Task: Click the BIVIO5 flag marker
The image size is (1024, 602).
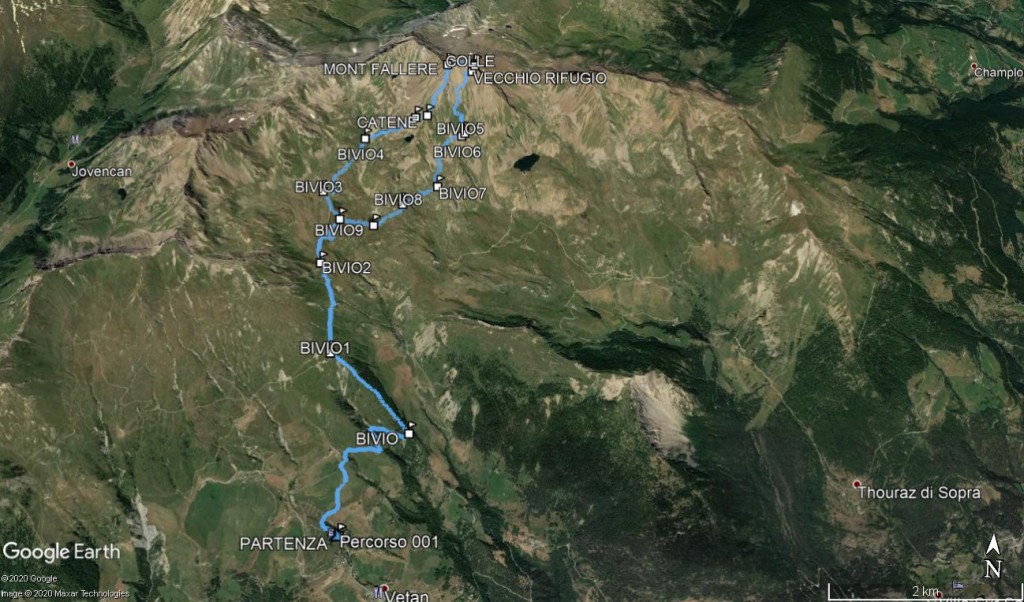Action: tap(462, 134)
